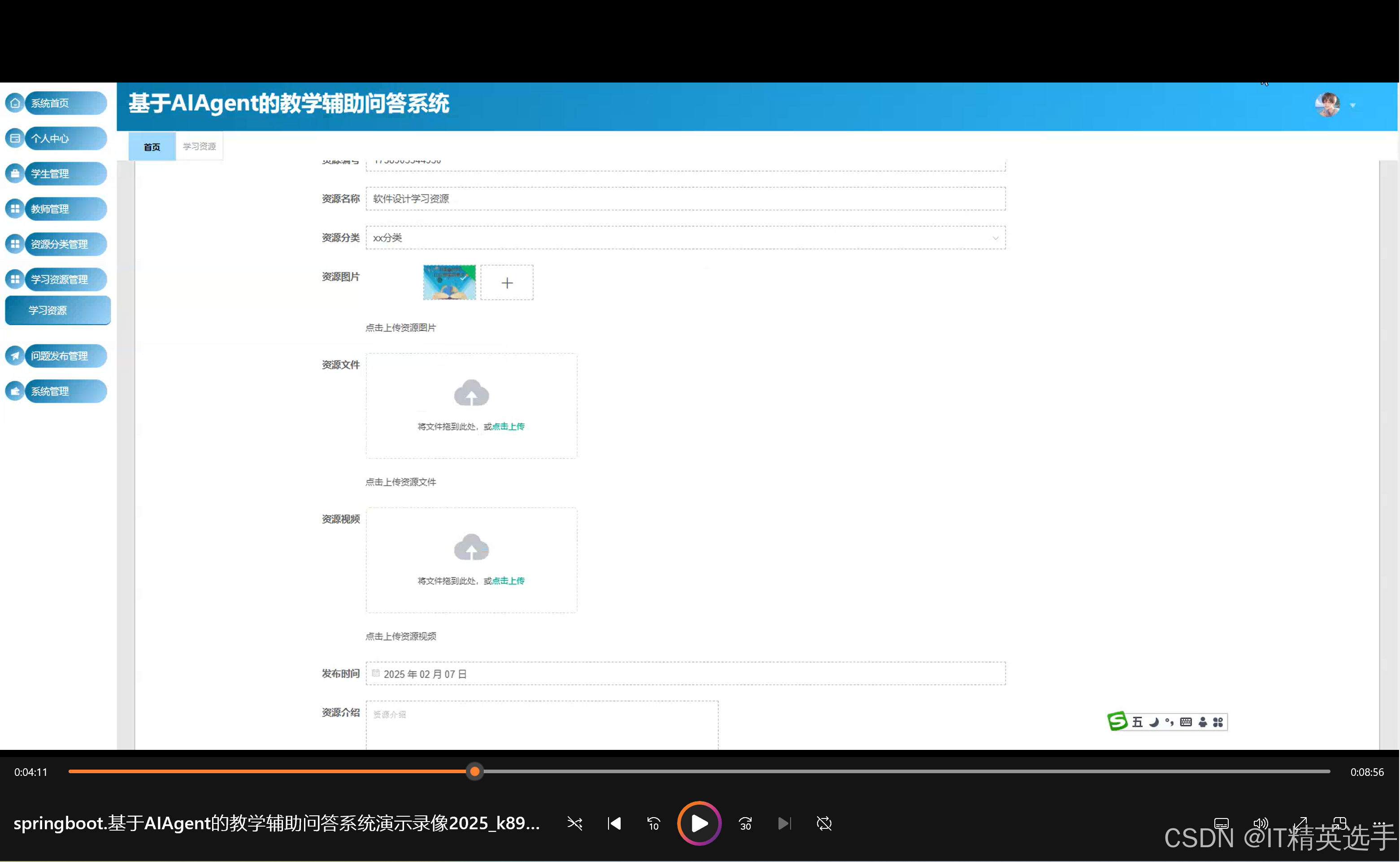Click the 点击上传资源图片 hint text
Image resolution: width=1400 pixels, height=862 pixels.
click(401, 328)
